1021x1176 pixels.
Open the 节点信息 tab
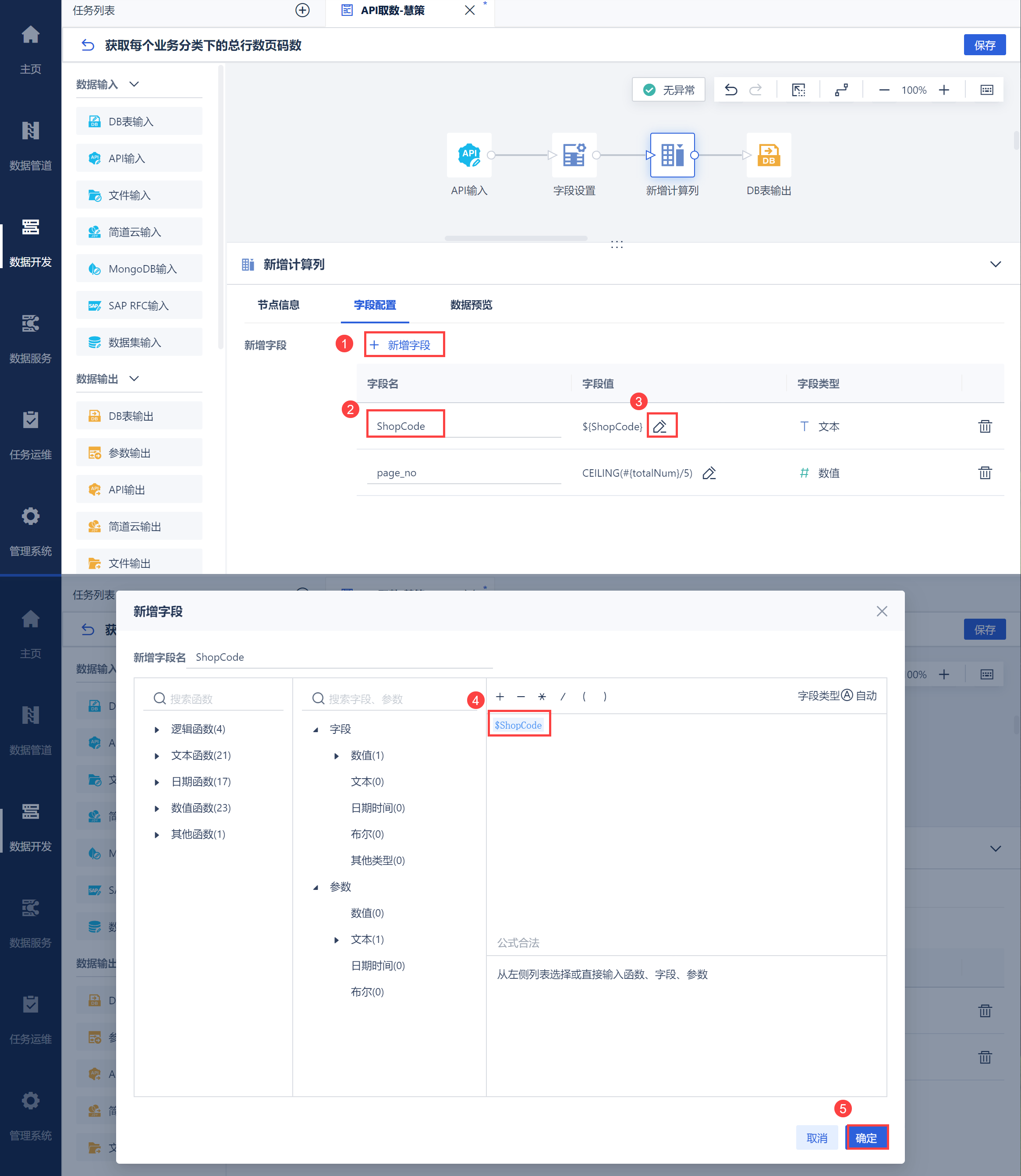pos(278,305)
